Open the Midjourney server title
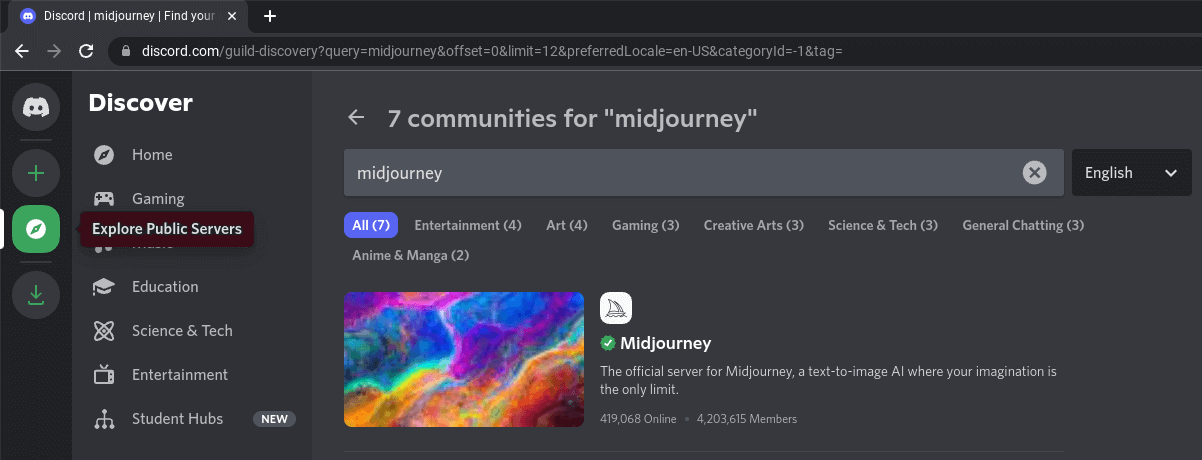 tap(665, 343)
